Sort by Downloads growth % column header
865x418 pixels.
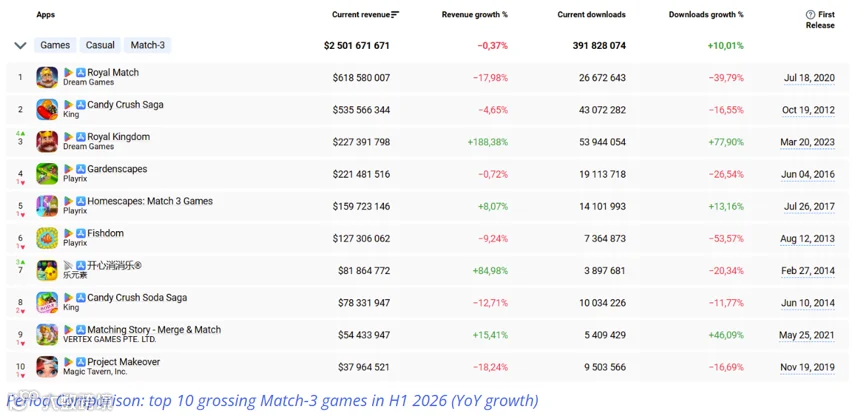point(706,15)
